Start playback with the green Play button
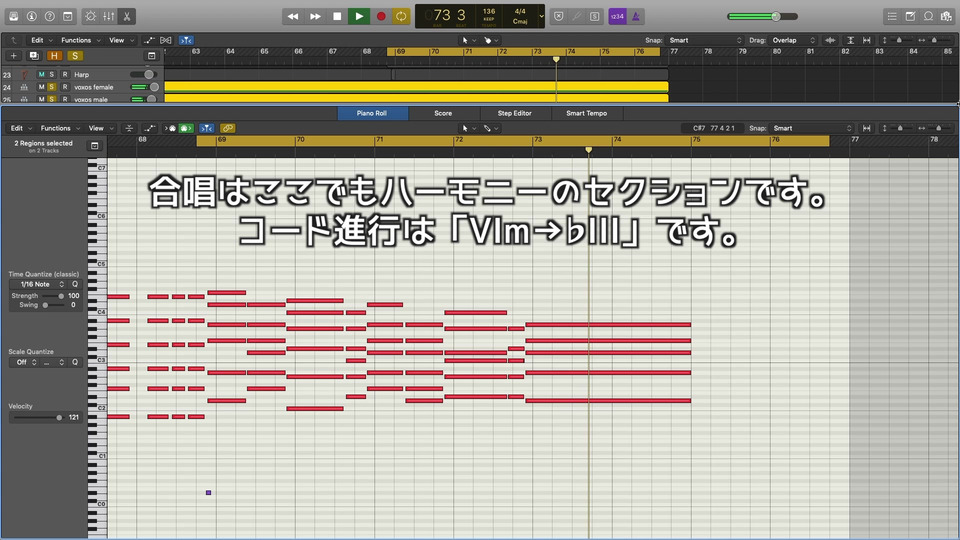The width and height of the screenshot is (960, 540). coord(359,17)
